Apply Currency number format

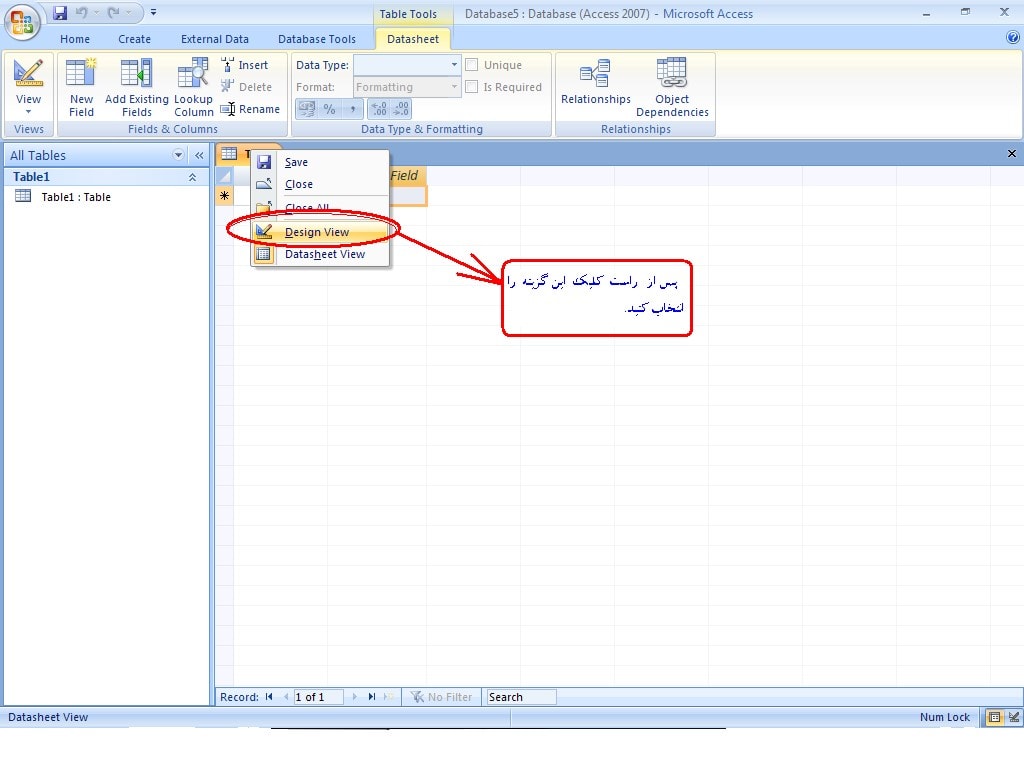(307, 109)
